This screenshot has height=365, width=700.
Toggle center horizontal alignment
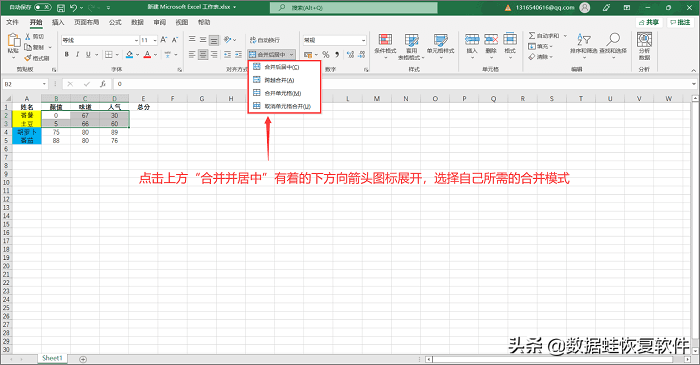click(x=203, y=54)
